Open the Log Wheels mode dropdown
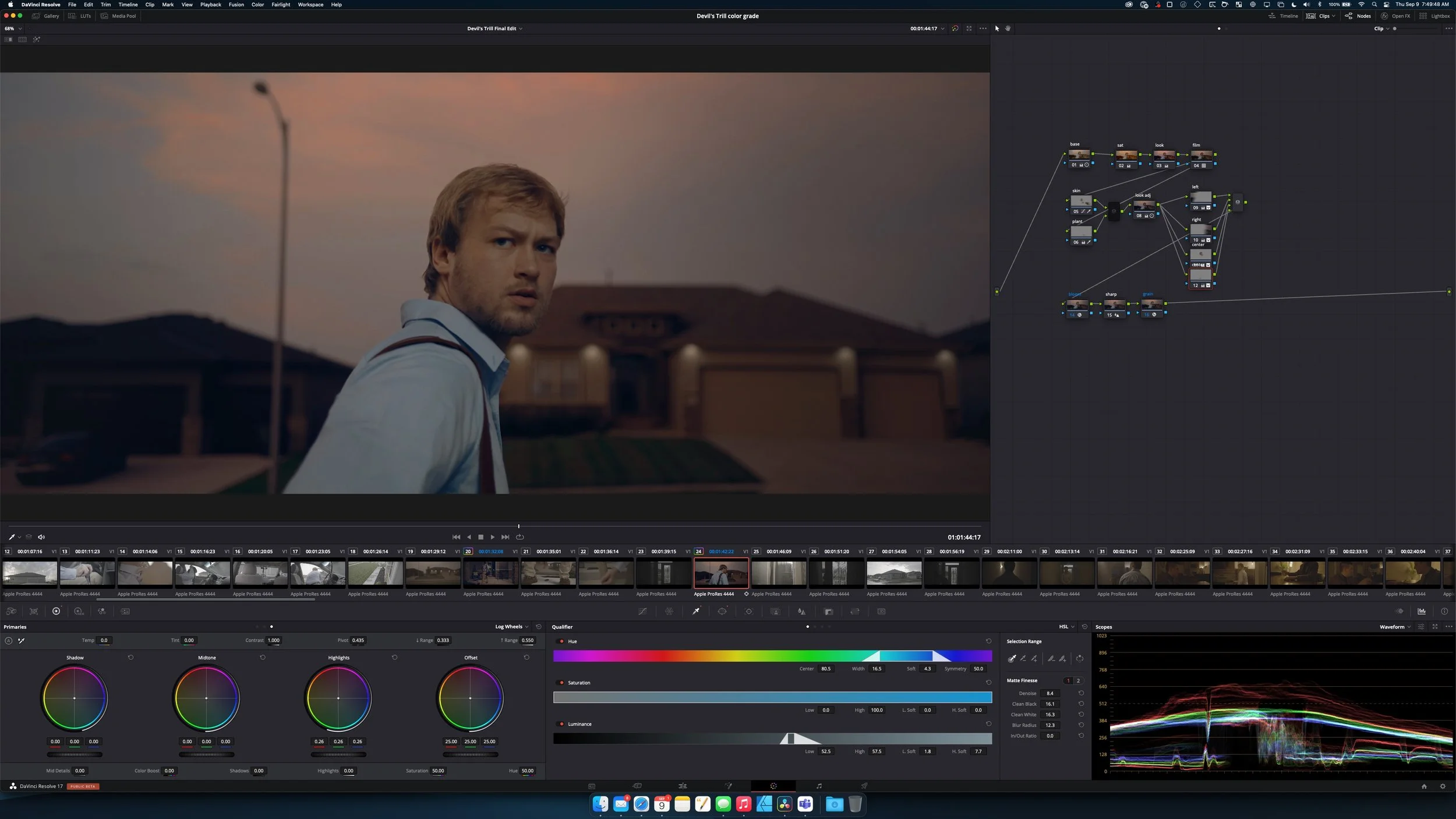The image size is (1456, 819). pyautogui.click(x=512, y=627)
